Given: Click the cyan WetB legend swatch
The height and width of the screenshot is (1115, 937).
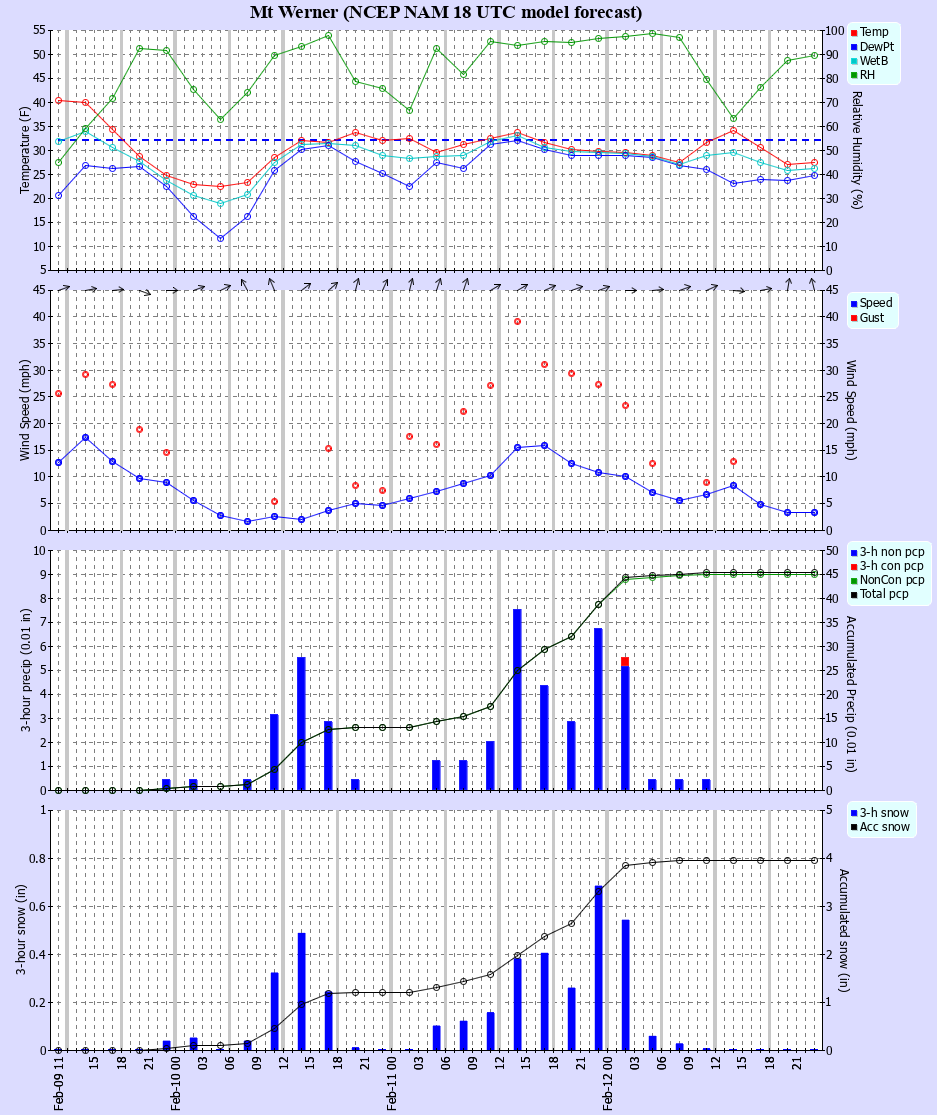Looking at the screenshot, I should (x=854, y=61).
